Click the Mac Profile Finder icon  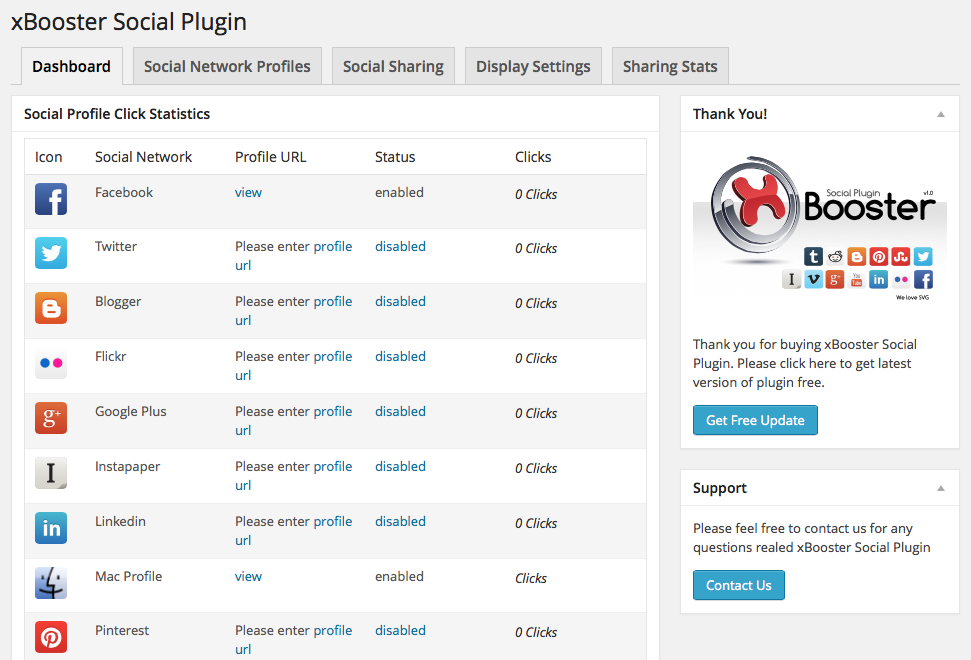point(51,583)
